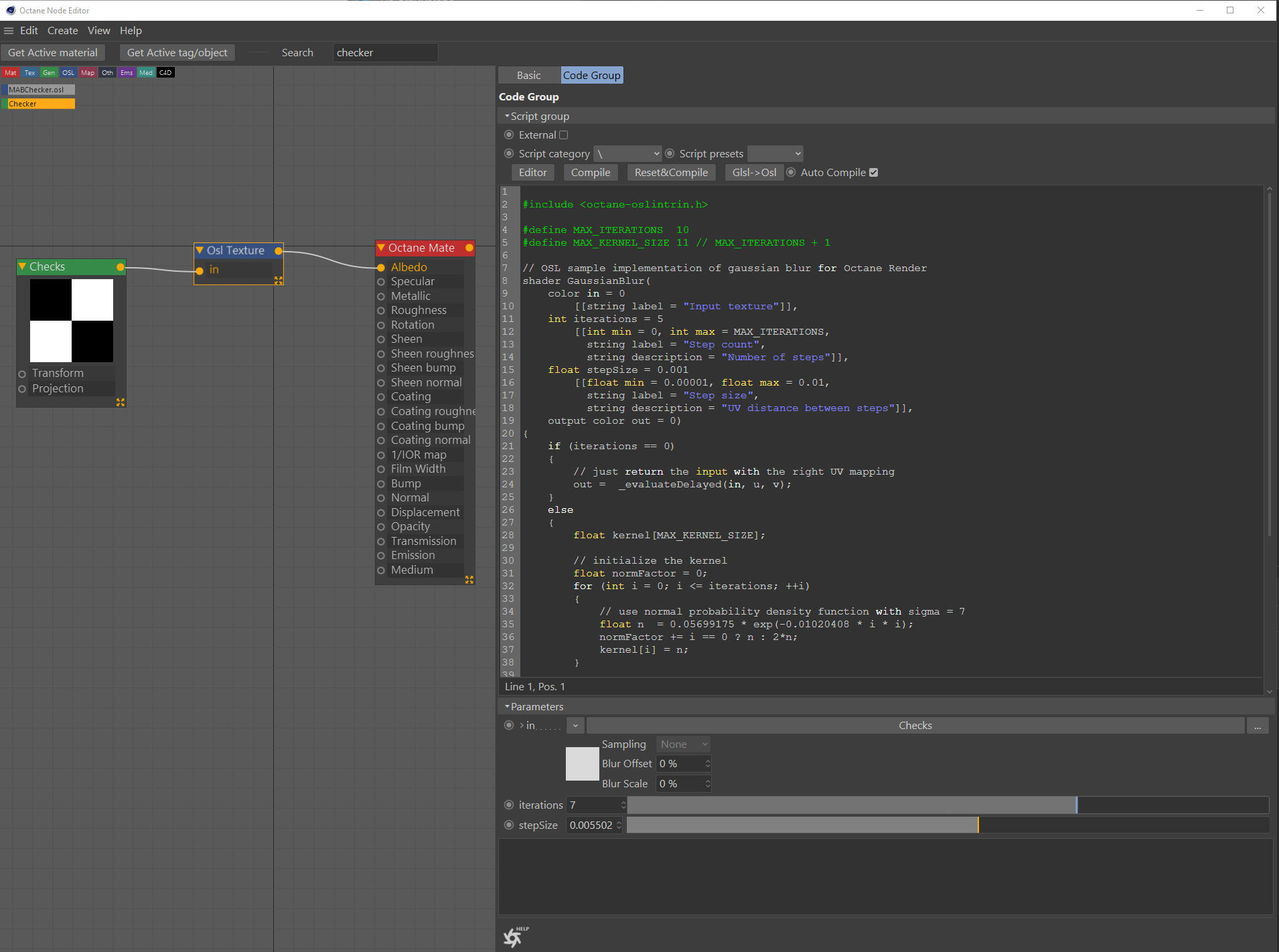Collapse the Parameters section
Viewport: 1279px width, 952px height.
pos(507,707)
